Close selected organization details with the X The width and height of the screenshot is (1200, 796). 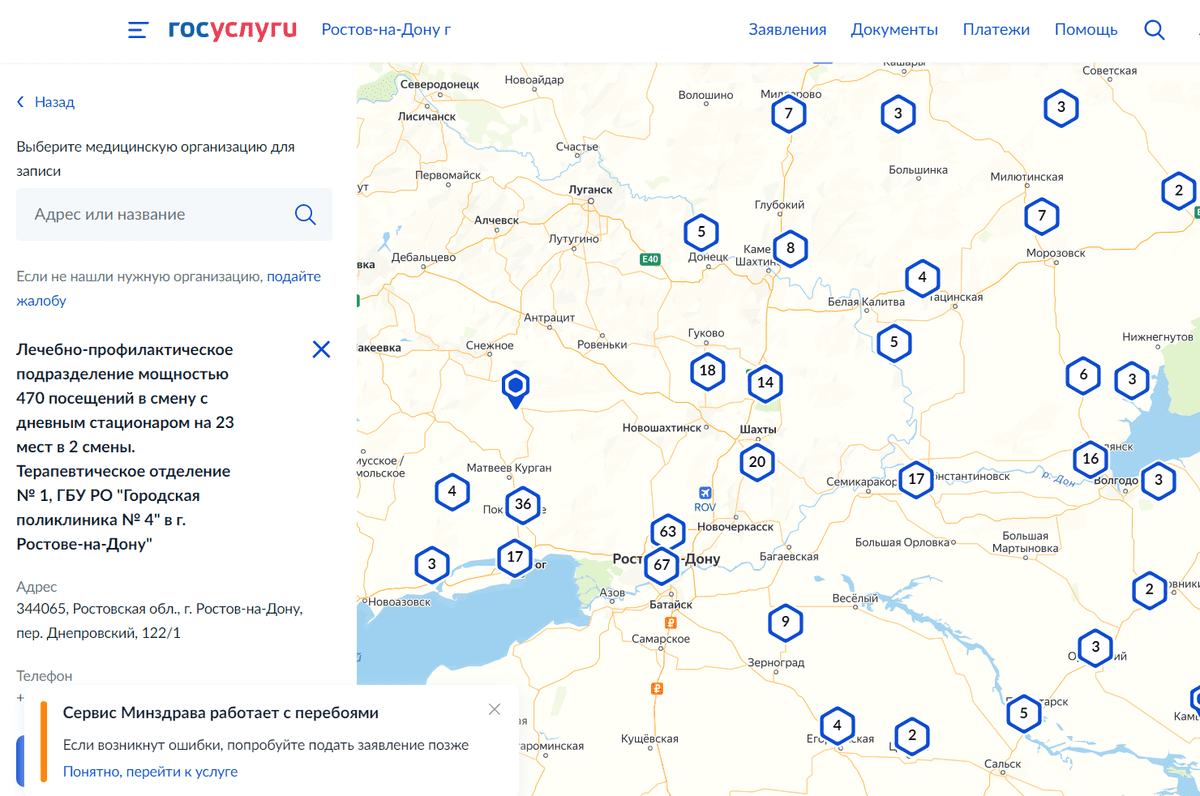pyautogui.click(x=321, y=349)
